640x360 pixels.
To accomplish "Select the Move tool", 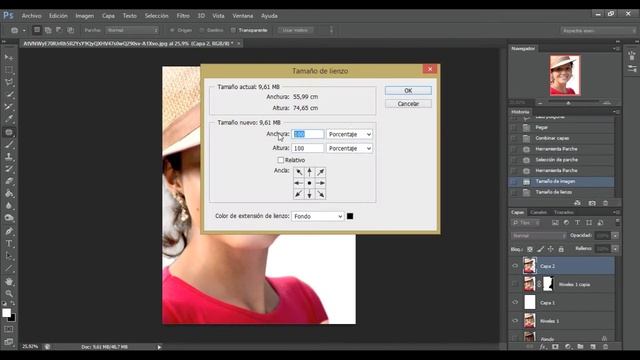I will tap(9, 57).
